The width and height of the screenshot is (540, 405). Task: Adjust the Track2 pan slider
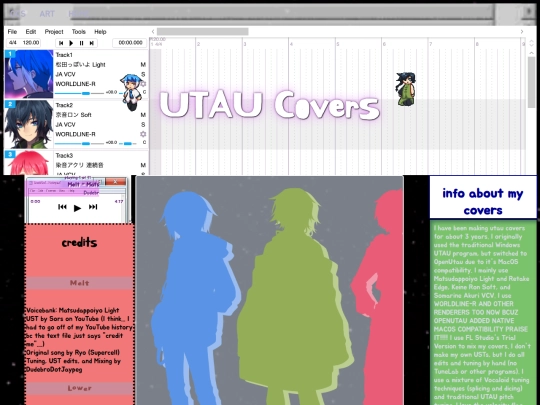click(x=128, y=143)
